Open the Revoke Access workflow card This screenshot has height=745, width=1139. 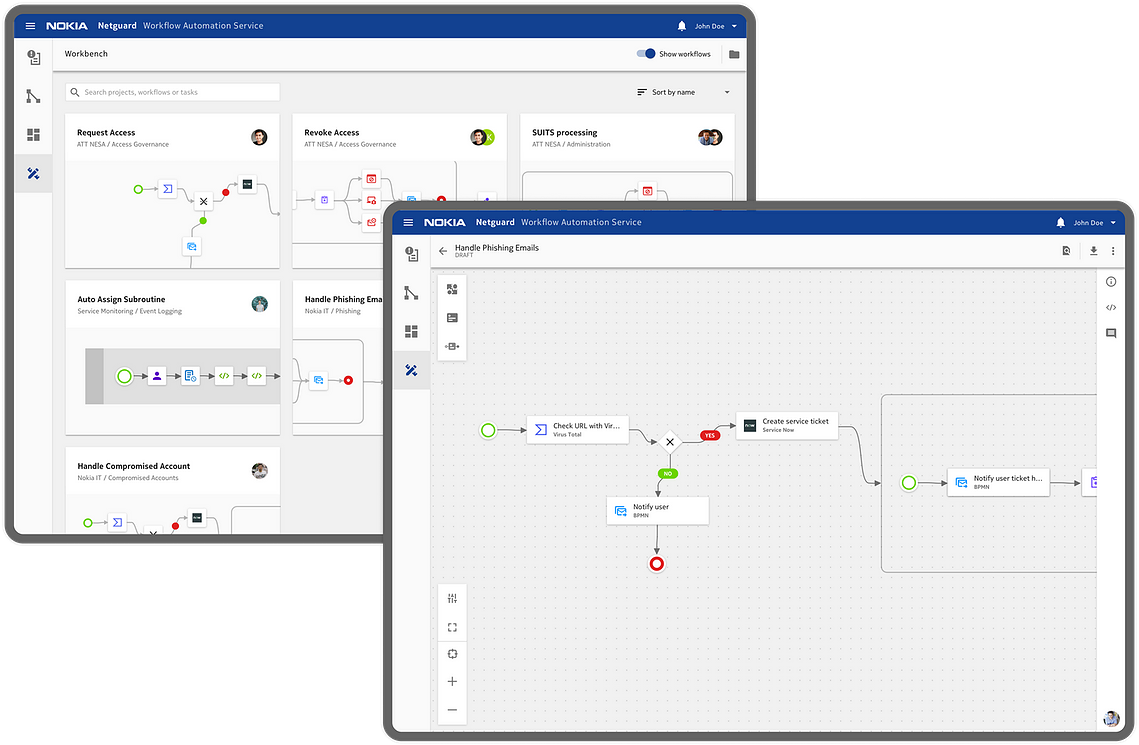pos(400,191)
